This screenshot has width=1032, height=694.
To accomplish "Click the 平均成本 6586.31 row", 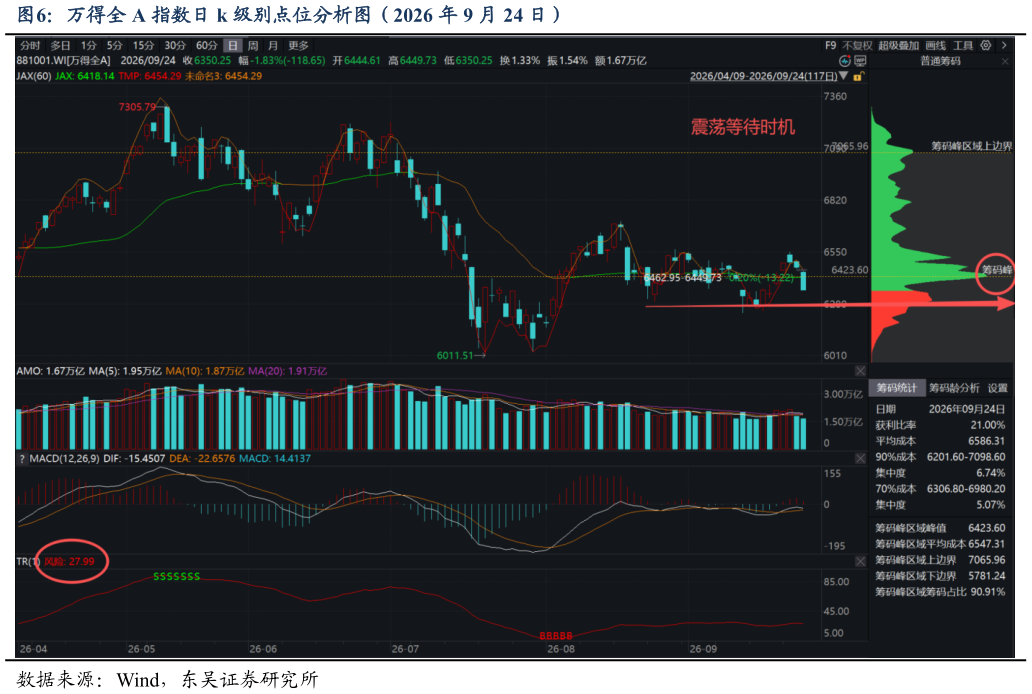I will coord(940,441).
